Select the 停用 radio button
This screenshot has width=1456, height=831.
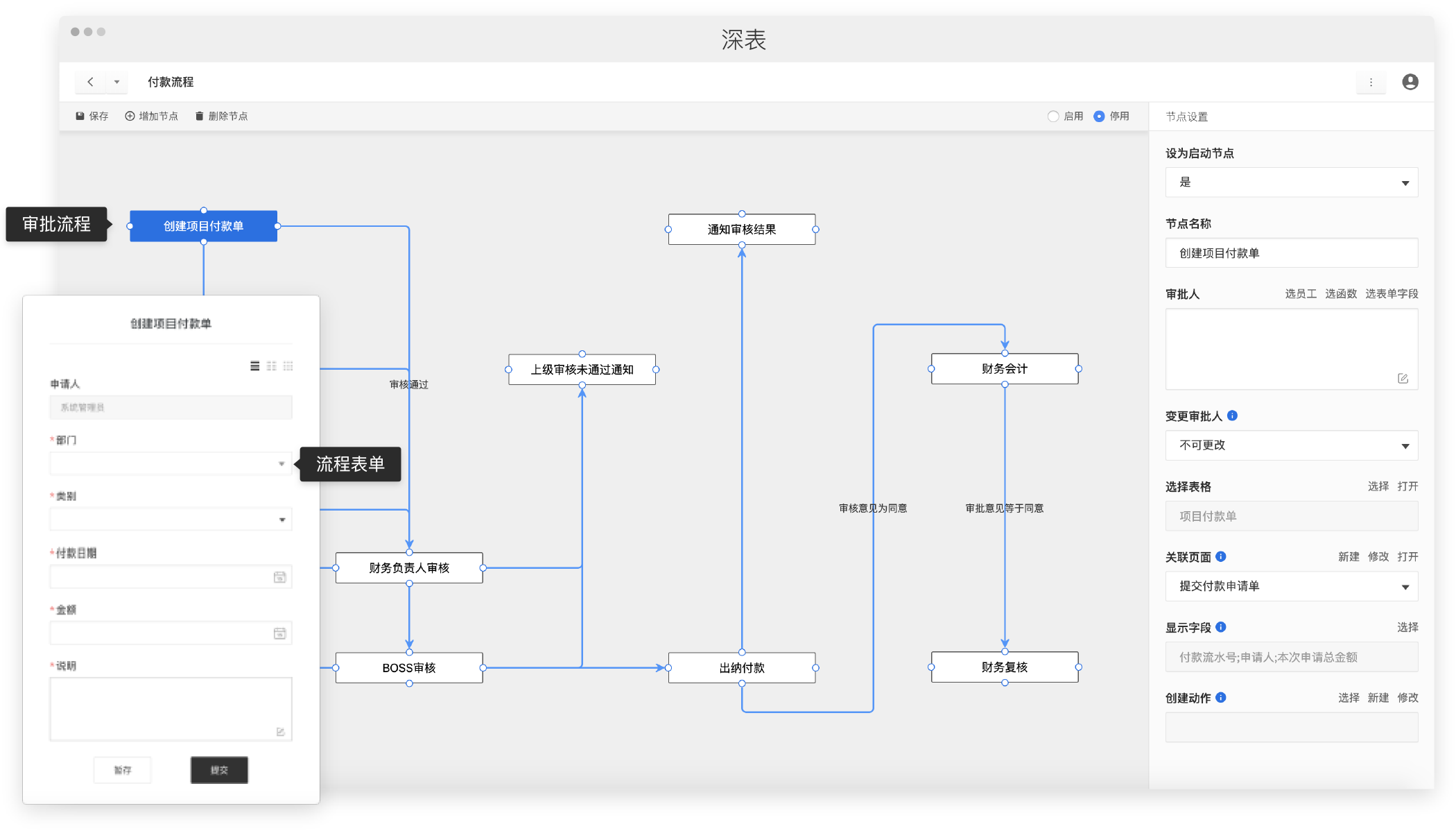(1099, 116)
